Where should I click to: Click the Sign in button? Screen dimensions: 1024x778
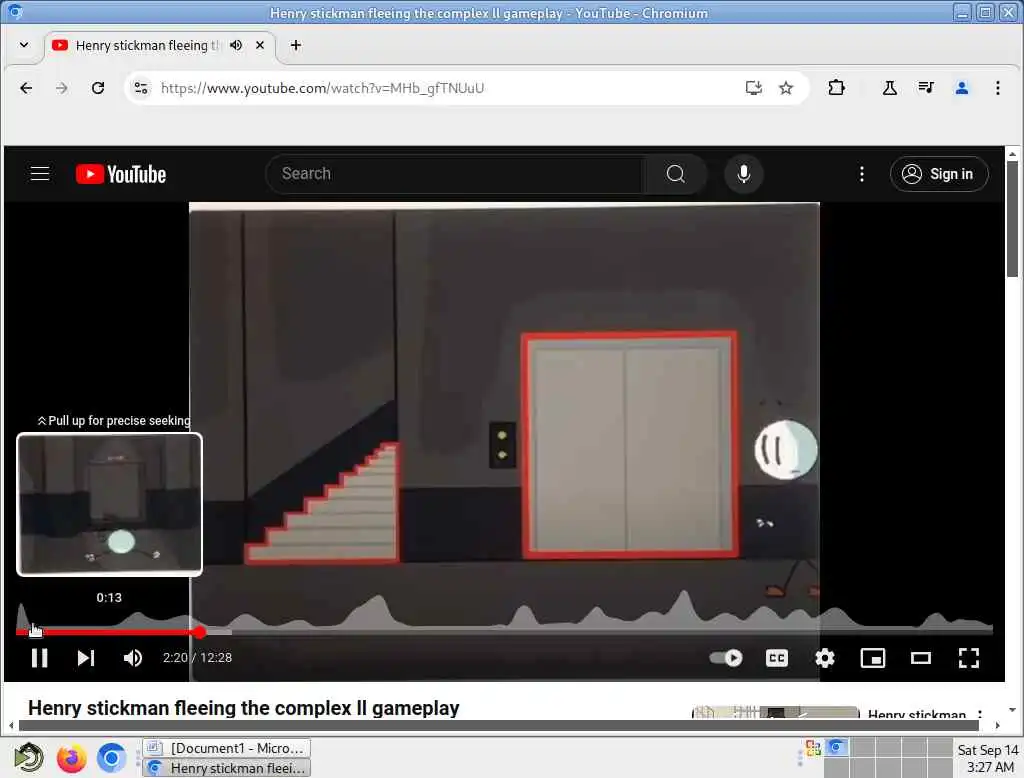[x=939, y=174]
